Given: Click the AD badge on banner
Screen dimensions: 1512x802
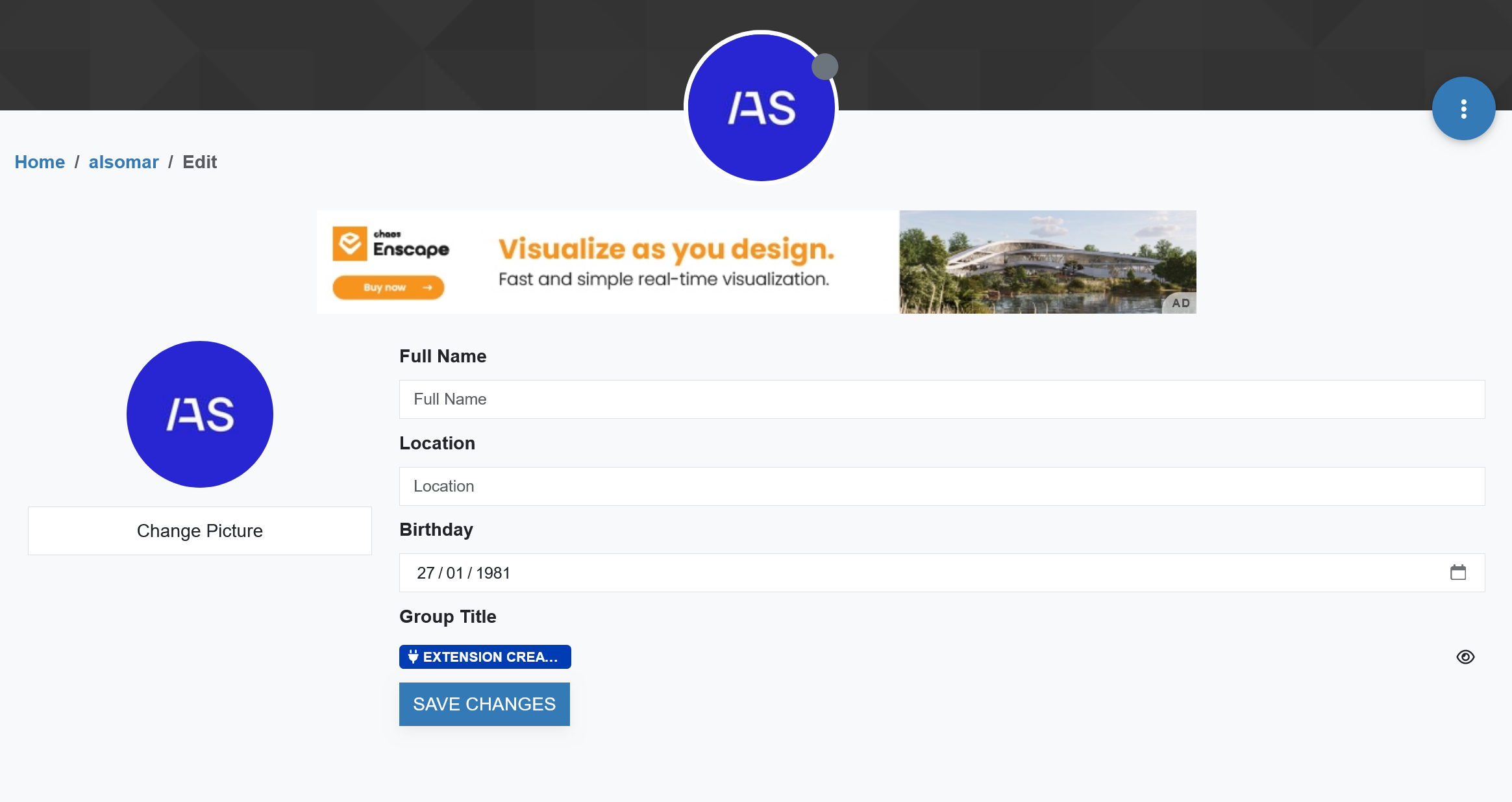Looking at the screenshot, I should (1180, 303).
